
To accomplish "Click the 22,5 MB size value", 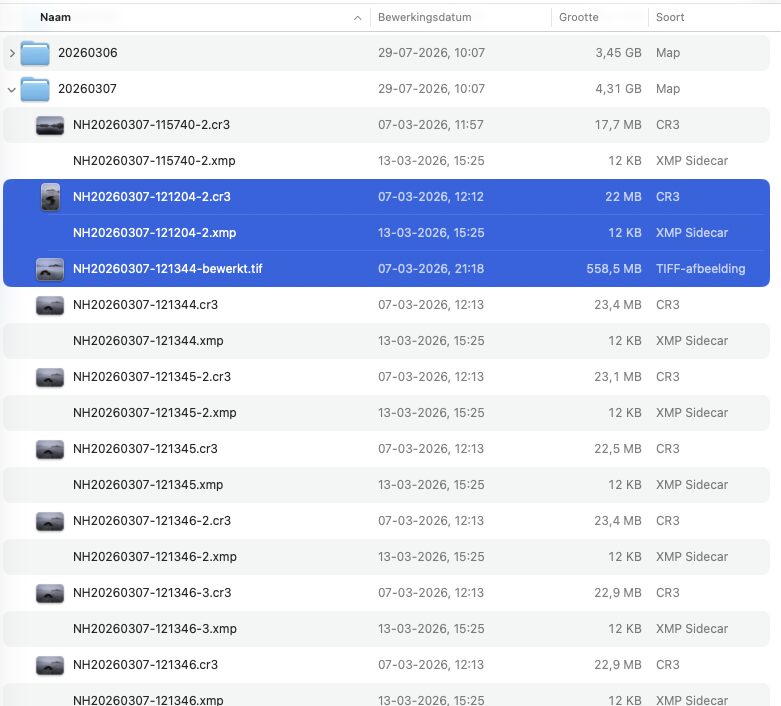I will click(618, 448).
